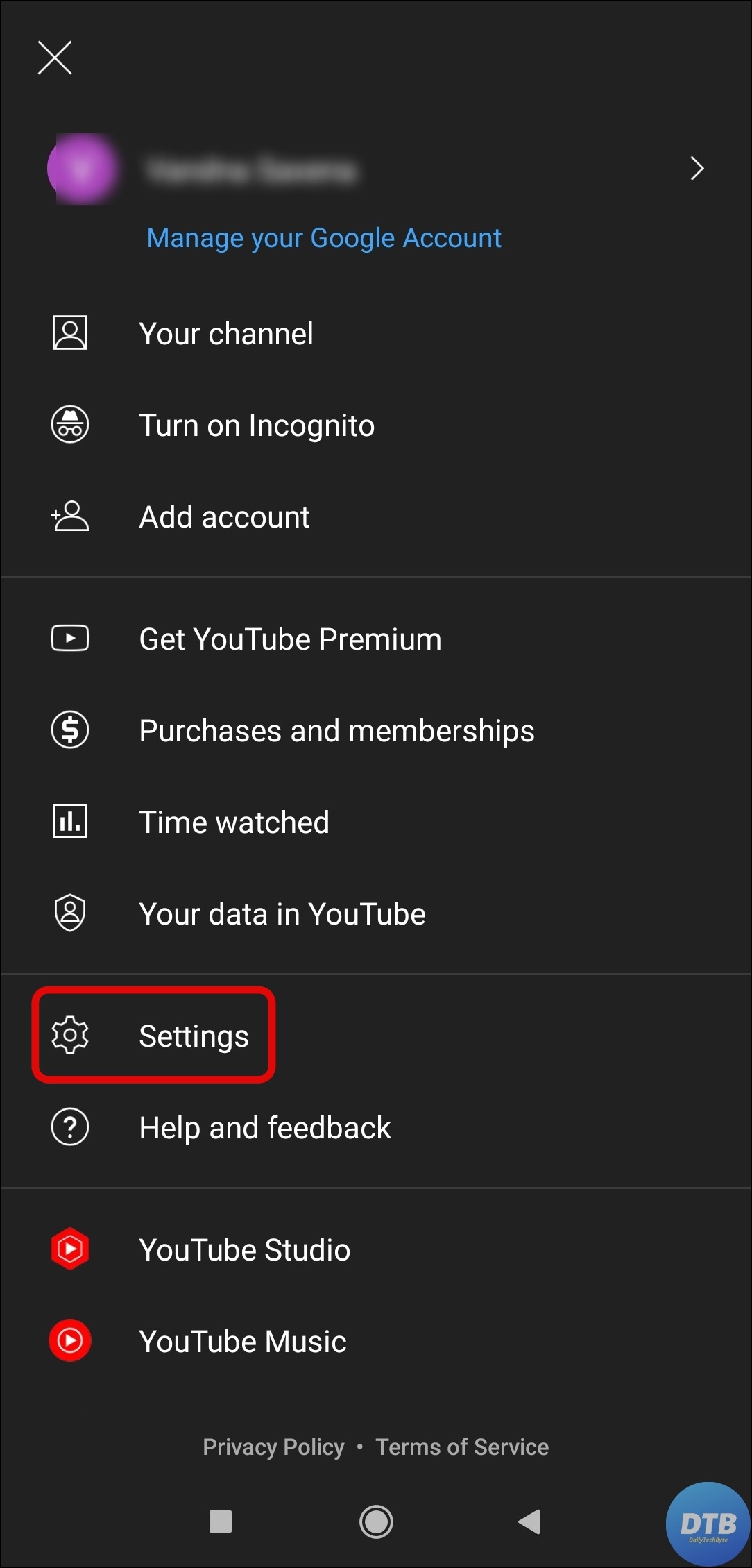Tap the Your data in YouTube shield icon
Image resolution: width=752 pixels, height=1568 pixels.
point(70,913)
